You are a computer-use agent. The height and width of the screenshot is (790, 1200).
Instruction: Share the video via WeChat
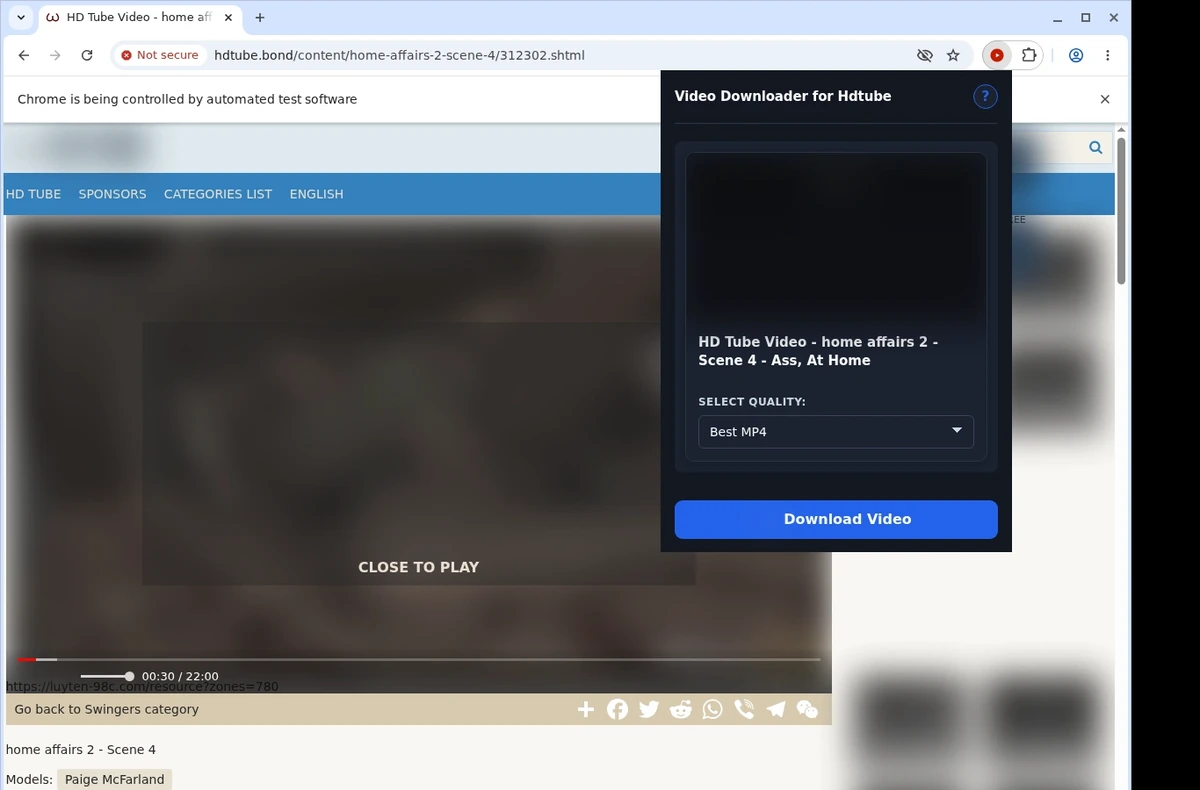coord(807,709)
